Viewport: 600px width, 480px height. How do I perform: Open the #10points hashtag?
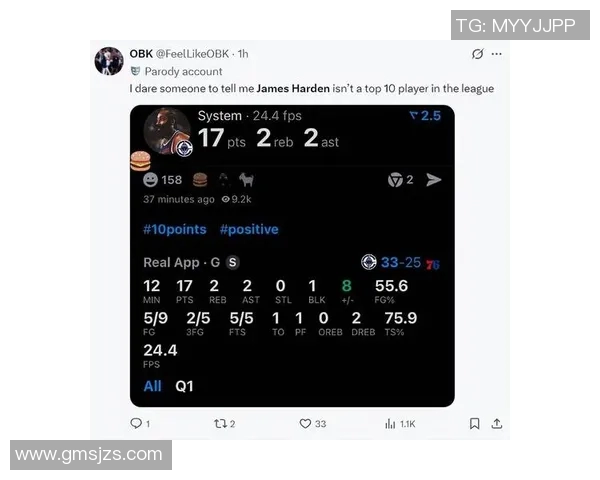175,229
